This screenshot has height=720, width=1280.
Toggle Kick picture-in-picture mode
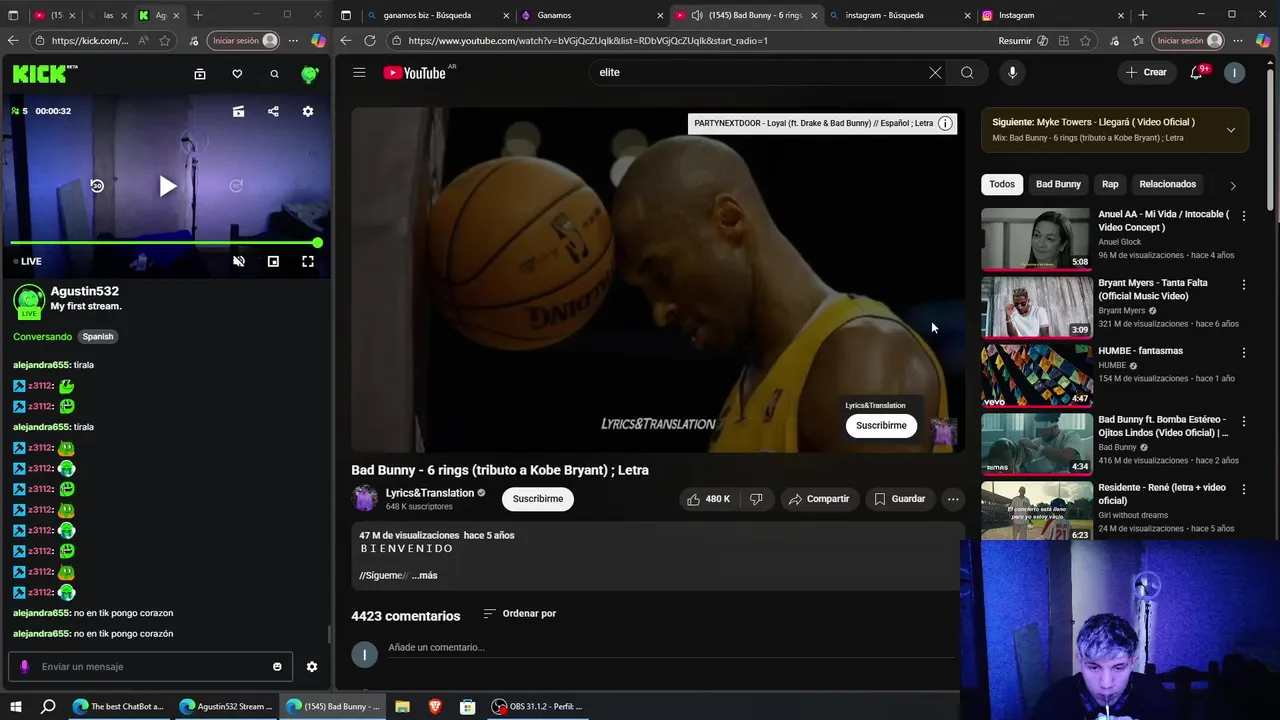point(273,261)
